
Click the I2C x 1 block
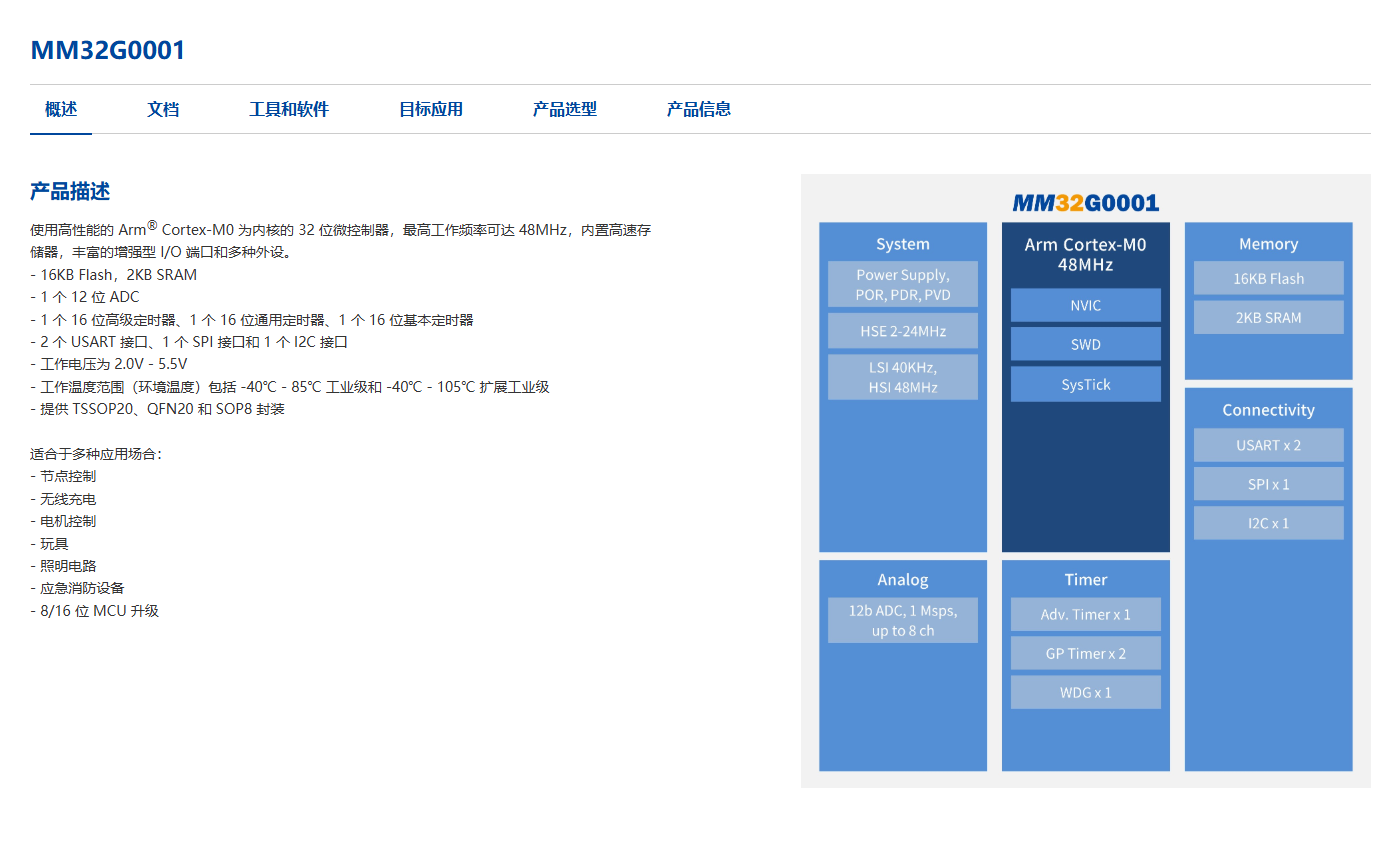click(1268, 523)
